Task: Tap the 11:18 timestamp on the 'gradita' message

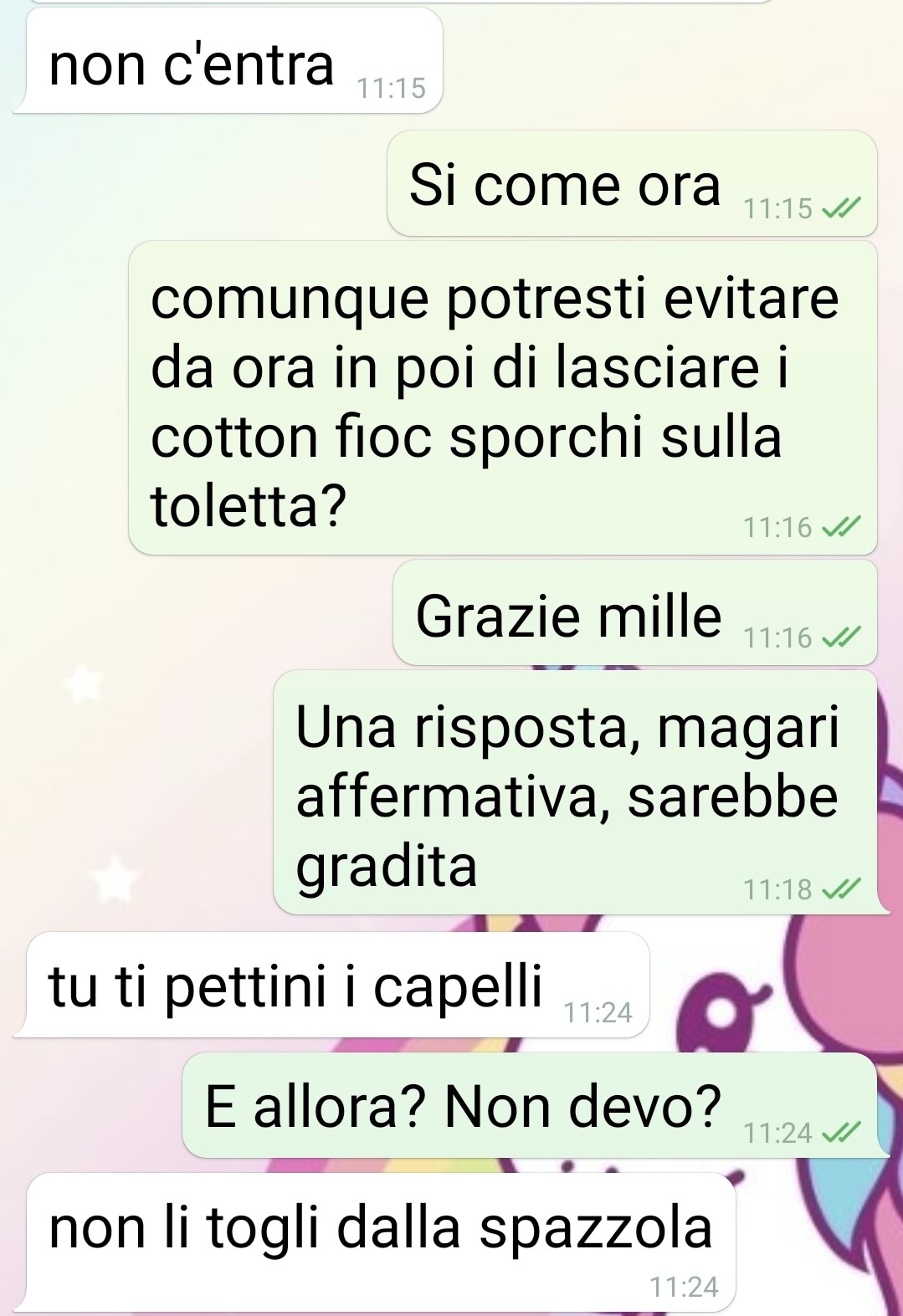Action: coord(778,888)
